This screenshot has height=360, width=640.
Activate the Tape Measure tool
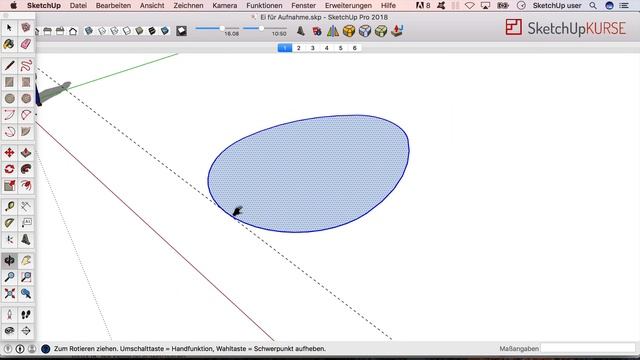tap(9, 207)
